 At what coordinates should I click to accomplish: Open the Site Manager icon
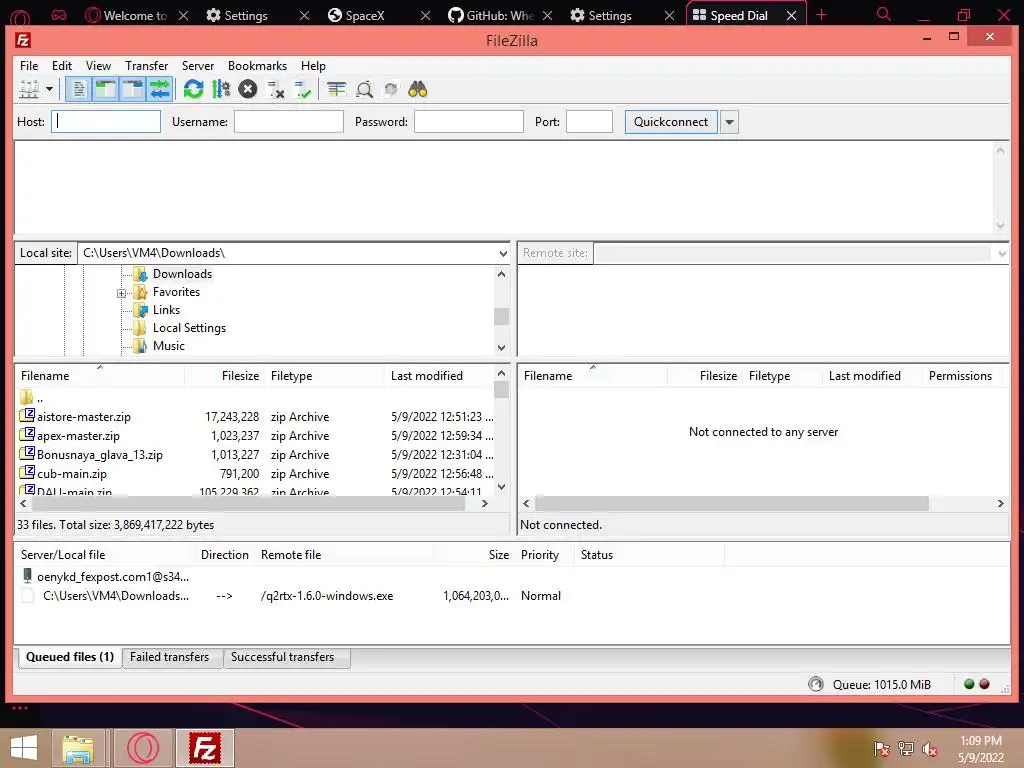pos(29,89)
